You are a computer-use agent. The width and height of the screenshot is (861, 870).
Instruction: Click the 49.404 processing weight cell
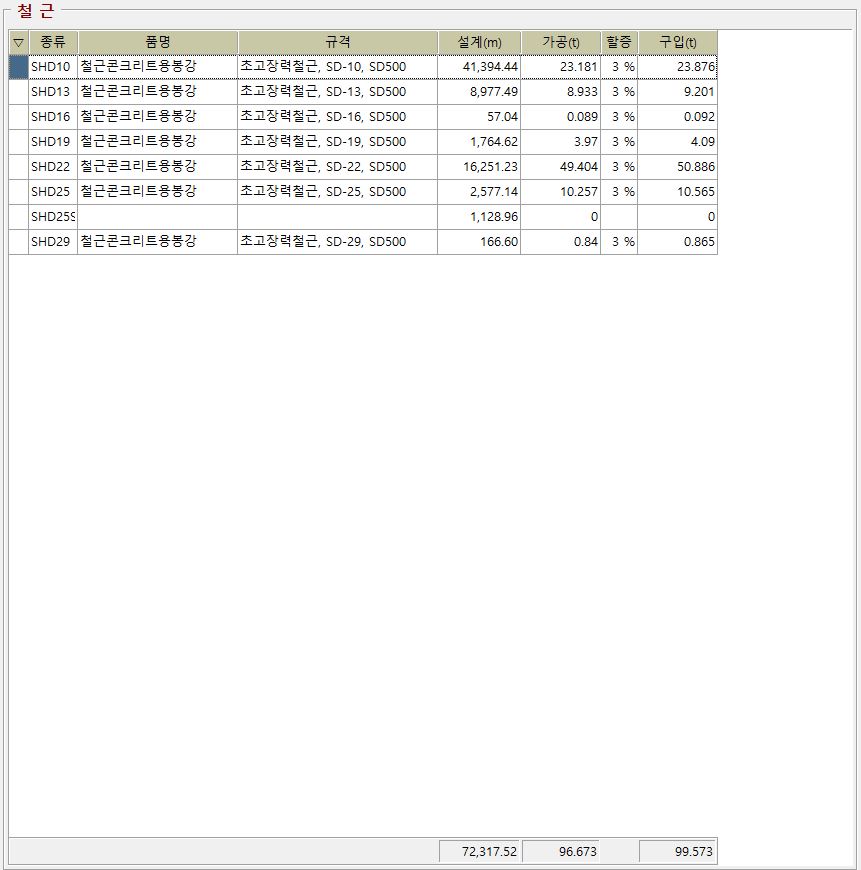(560, 167)
